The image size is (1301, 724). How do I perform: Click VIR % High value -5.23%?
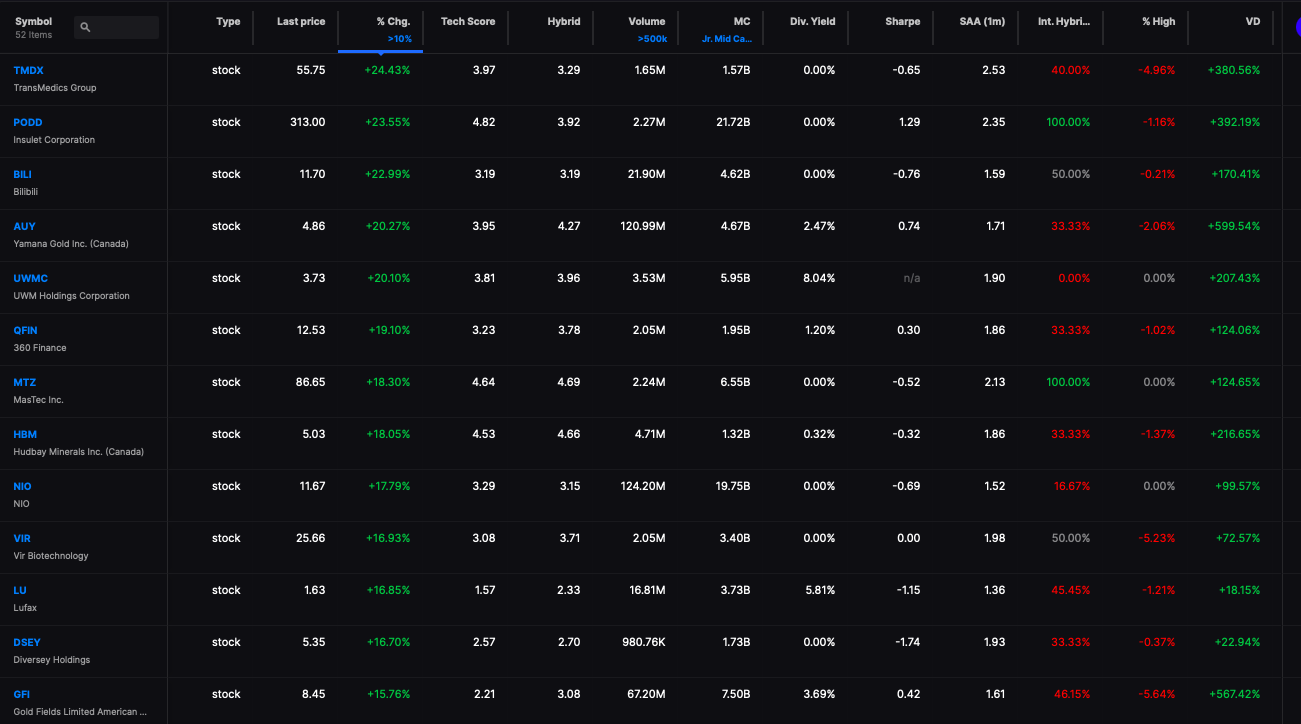click(1158, 538)
